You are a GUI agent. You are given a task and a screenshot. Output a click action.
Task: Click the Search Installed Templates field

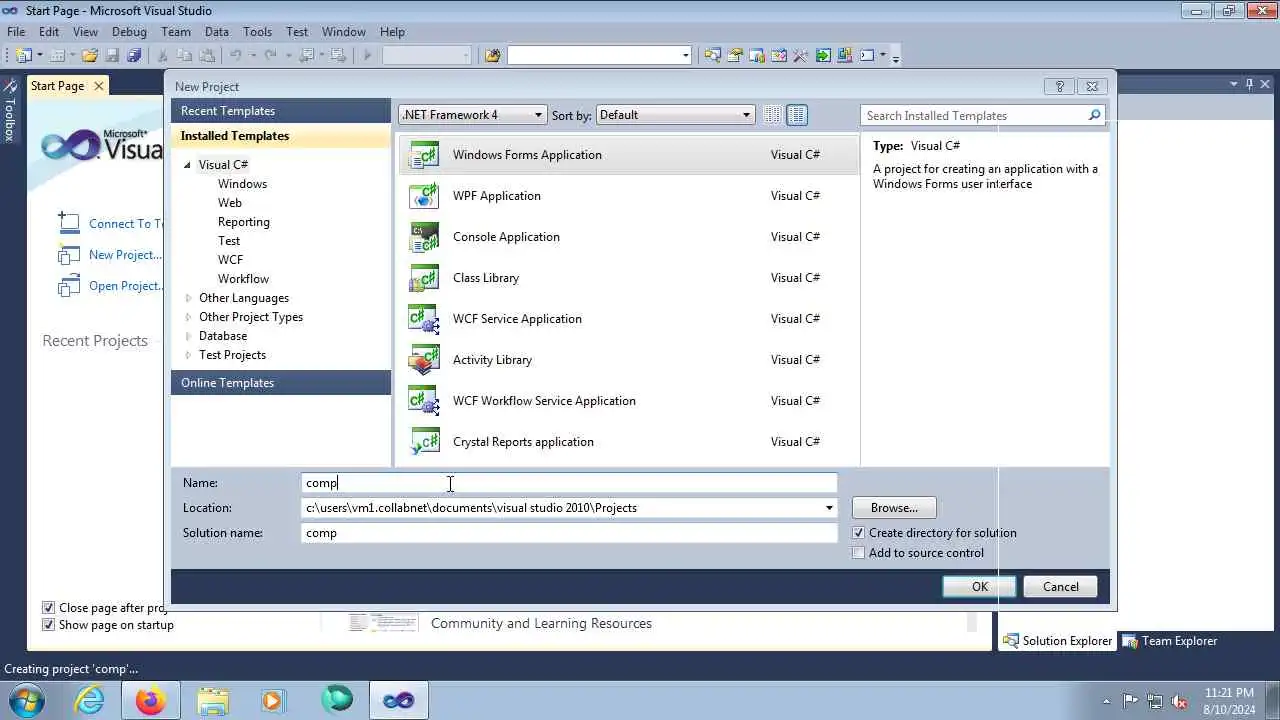click(x=973, y=116)
